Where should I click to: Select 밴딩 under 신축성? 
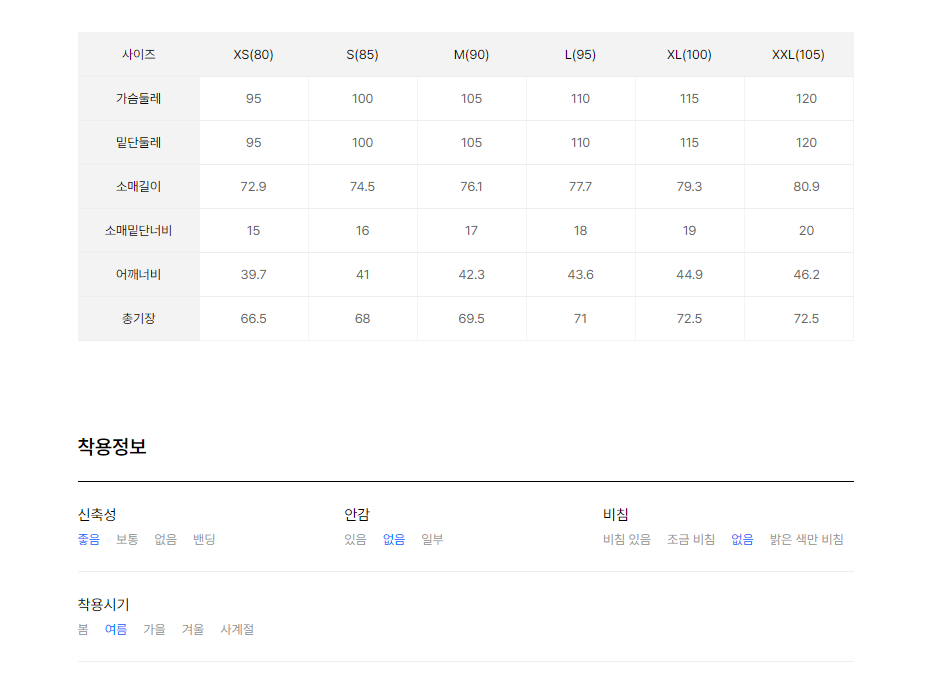coord(204,540)
